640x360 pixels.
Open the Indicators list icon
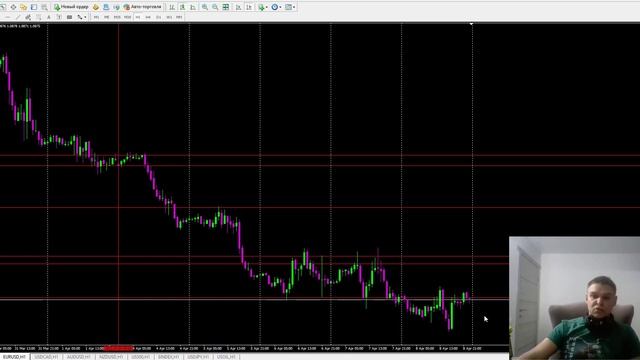point(261,7)
